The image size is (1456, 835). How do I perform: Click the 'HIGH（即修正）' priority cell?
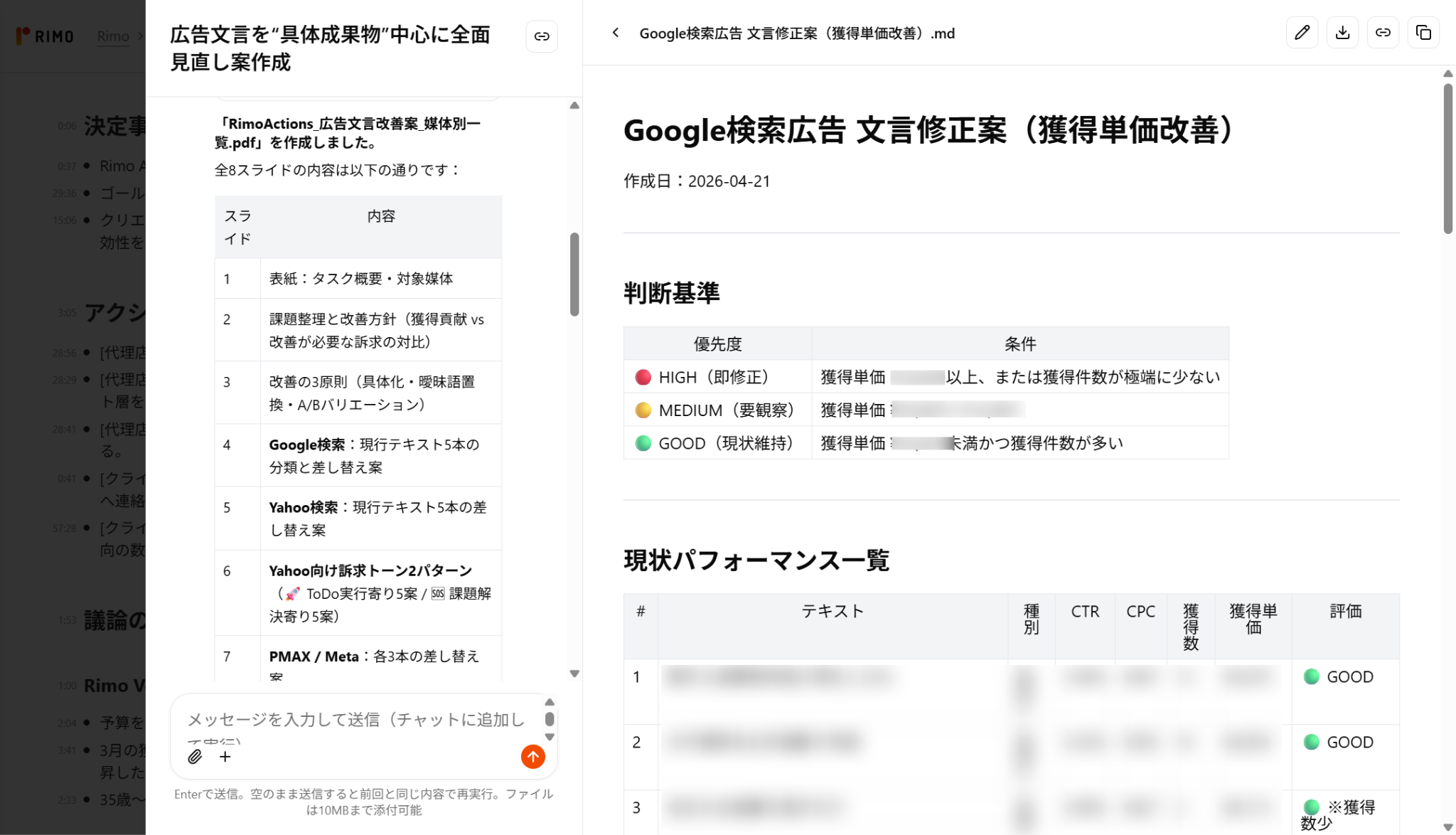coord(718,377)
